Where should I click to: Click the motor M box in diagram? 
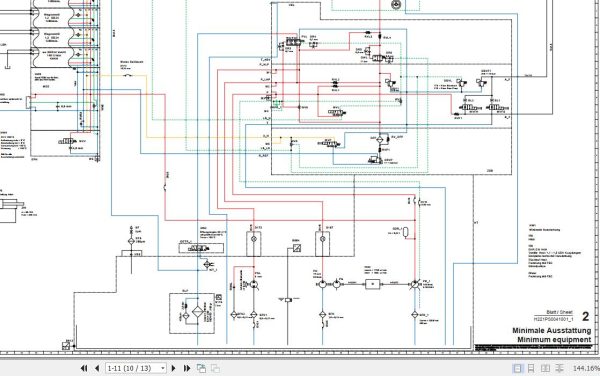pos(373,284)
